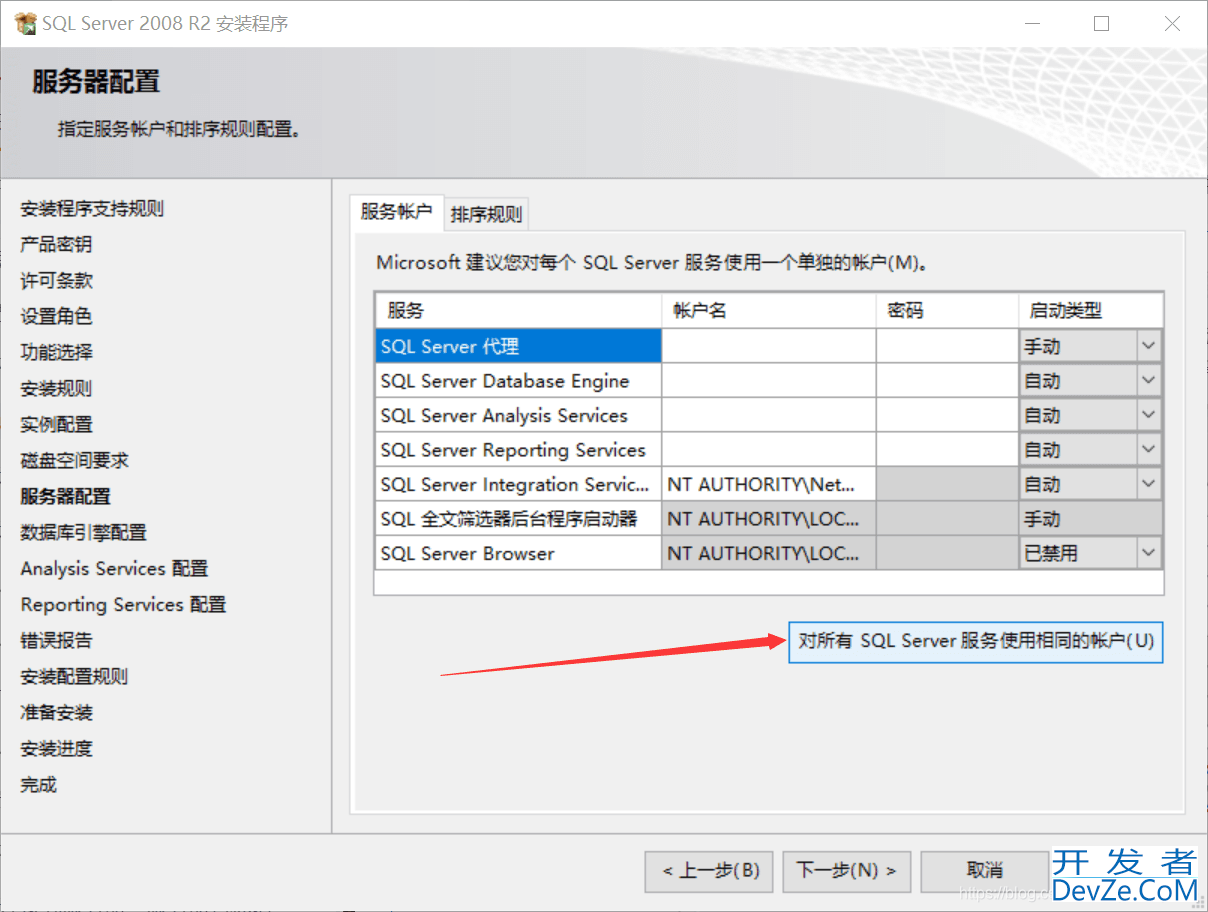Switch to the 排序规则 tab
This screenshot has height=912, width=1208.
[486, 213]
